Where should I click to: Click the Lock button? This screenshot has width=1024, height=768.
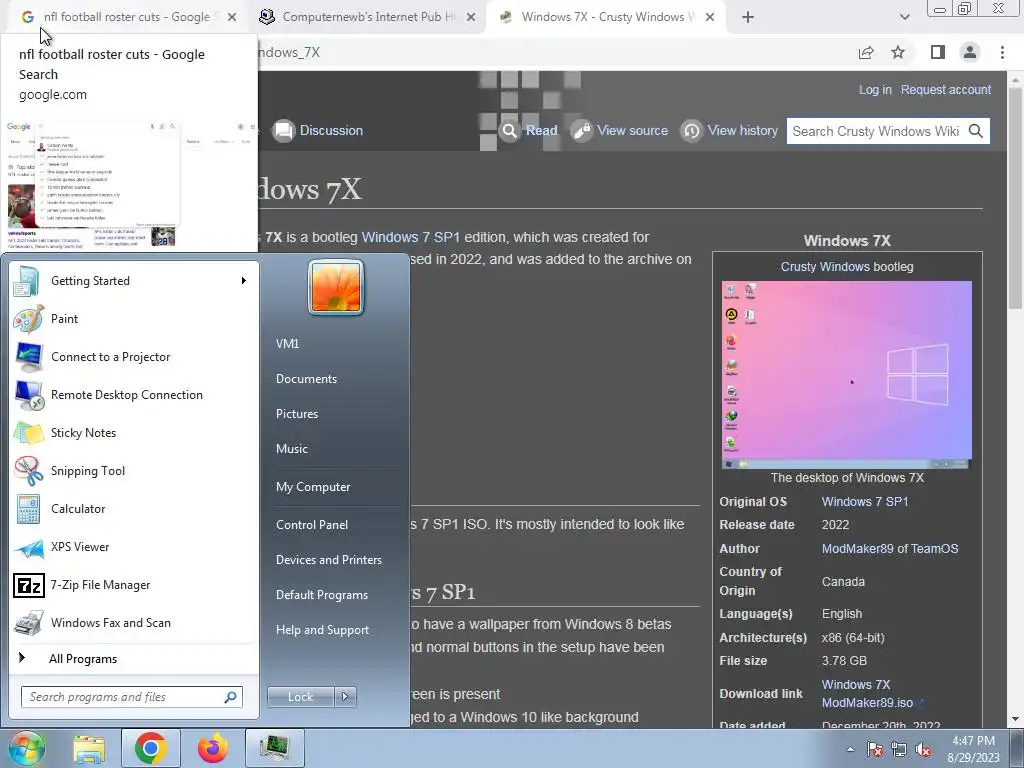click(301, 697)
